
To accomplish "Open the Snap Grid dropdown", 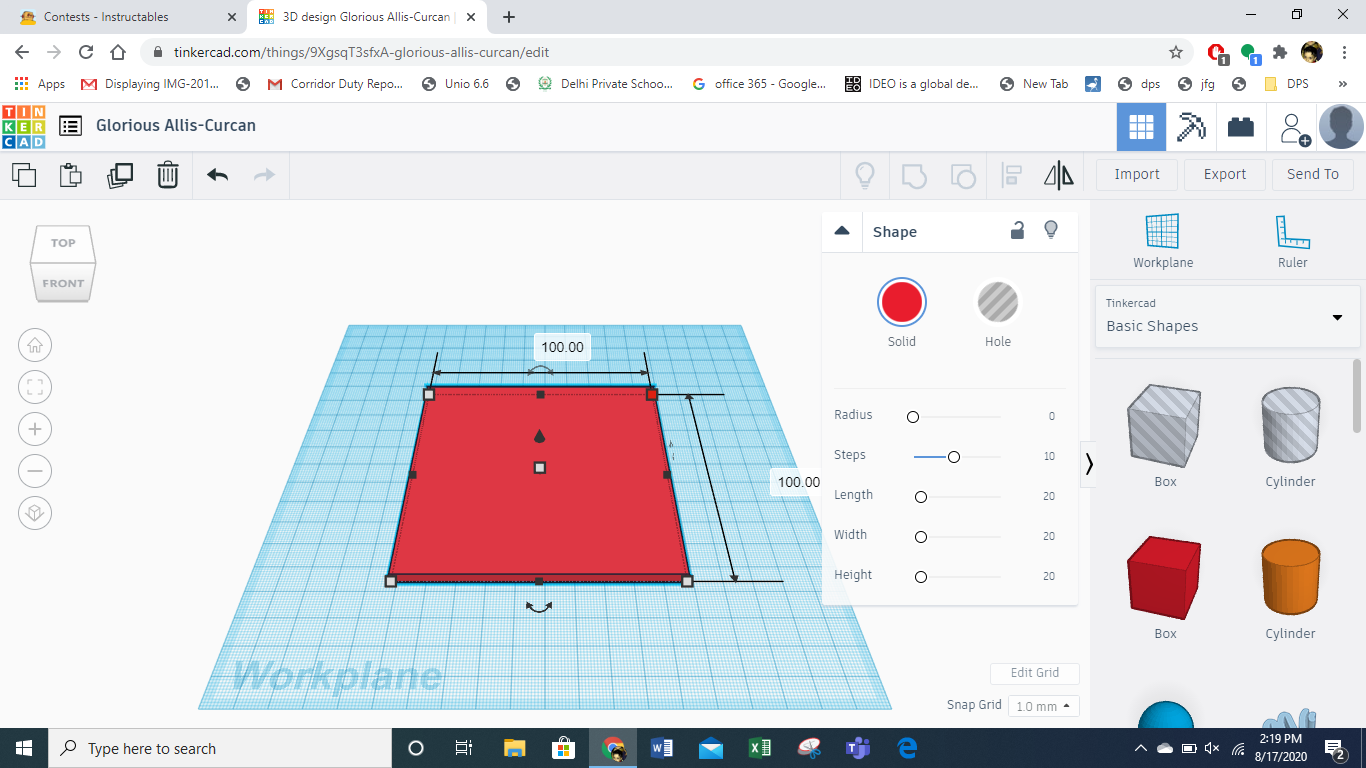I will pyautogui.click(x=1043, y=706).
